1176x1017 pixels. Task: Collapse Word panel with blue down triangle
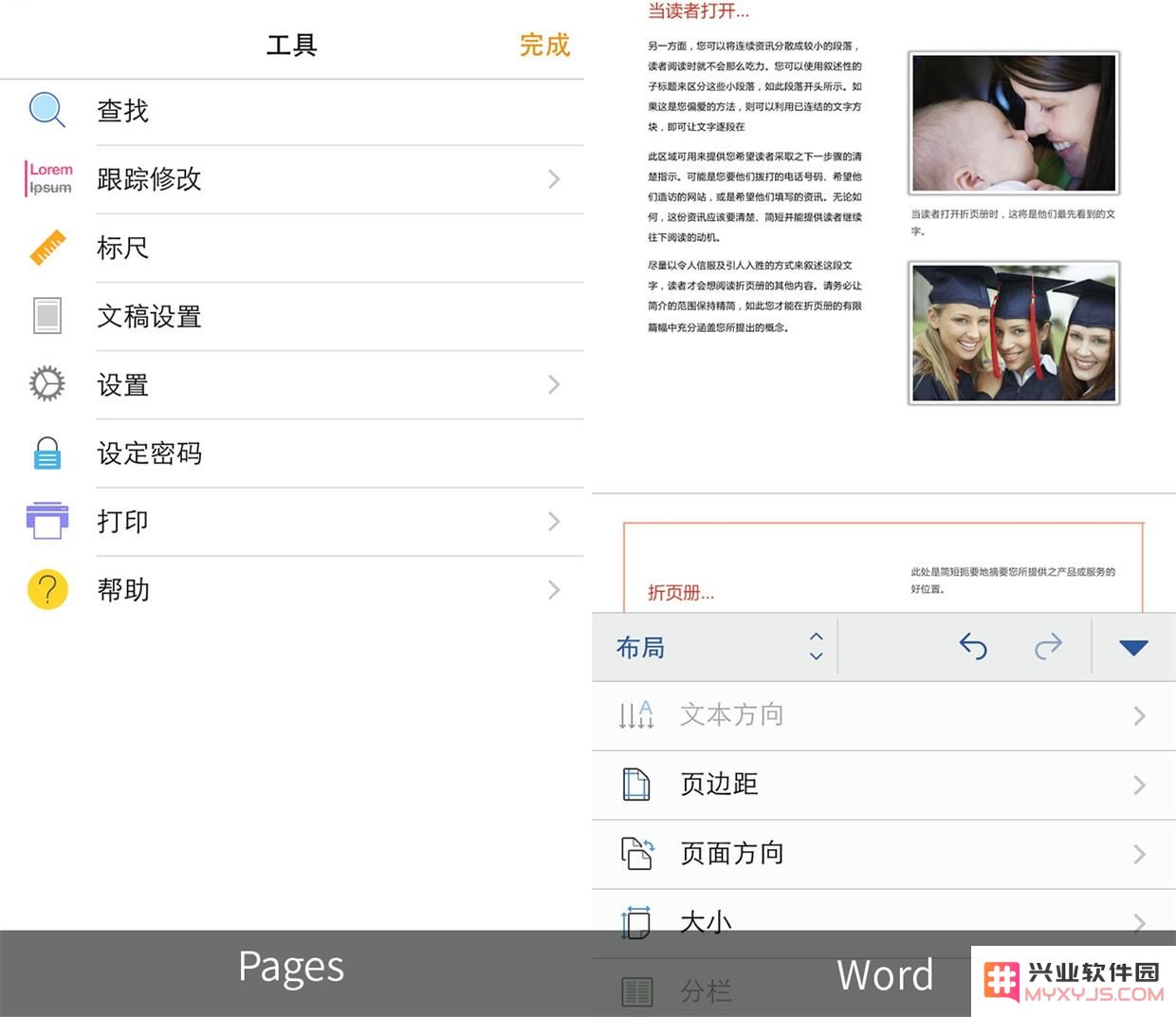(1133, 648)
